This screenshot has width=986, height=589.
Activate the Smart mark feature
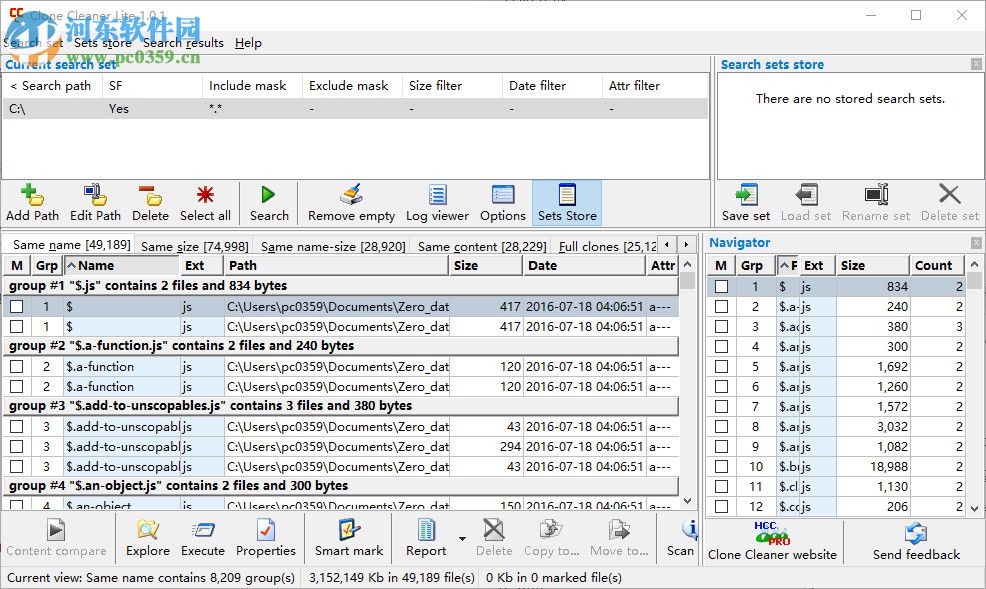click(349, 539)
